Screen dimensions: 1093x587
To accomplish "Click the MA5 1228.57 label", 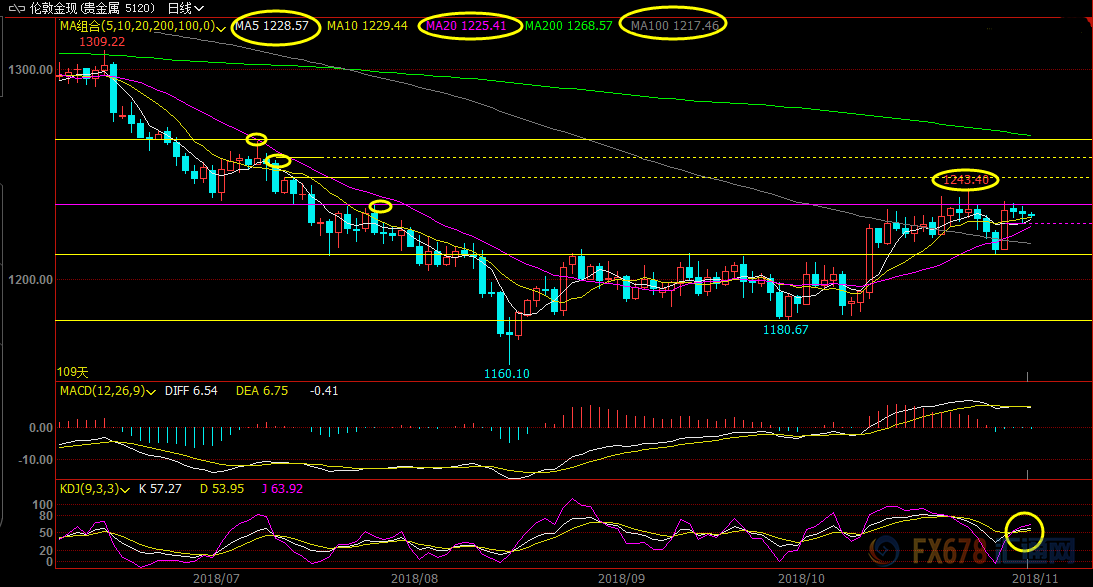I will (272, 25).
